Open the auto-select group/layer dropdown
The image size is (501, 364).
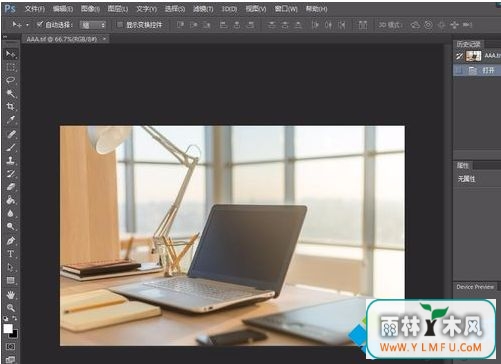pyautogui.click(x=93, y=25)
